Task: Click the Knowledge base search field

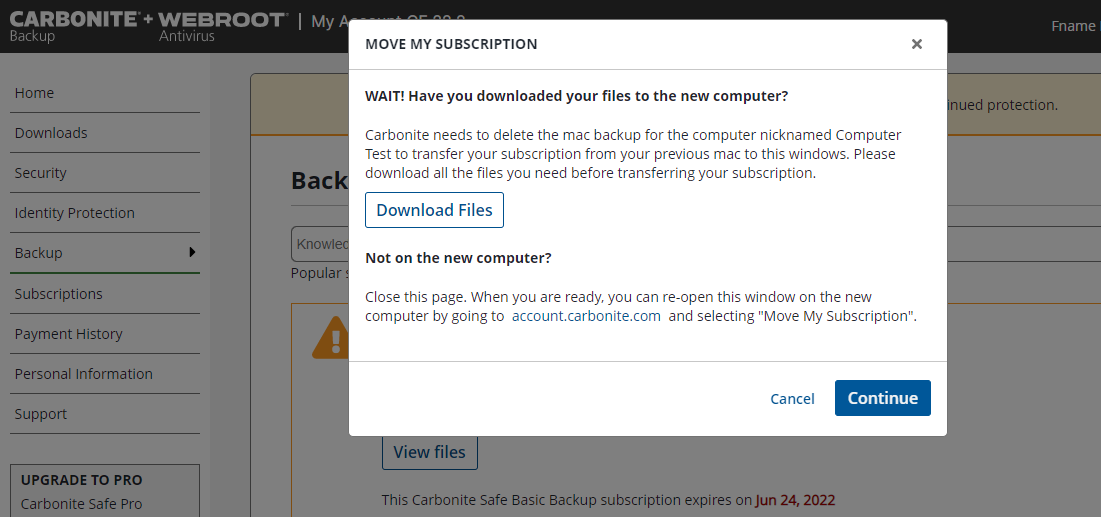Action: coord(320,244)
